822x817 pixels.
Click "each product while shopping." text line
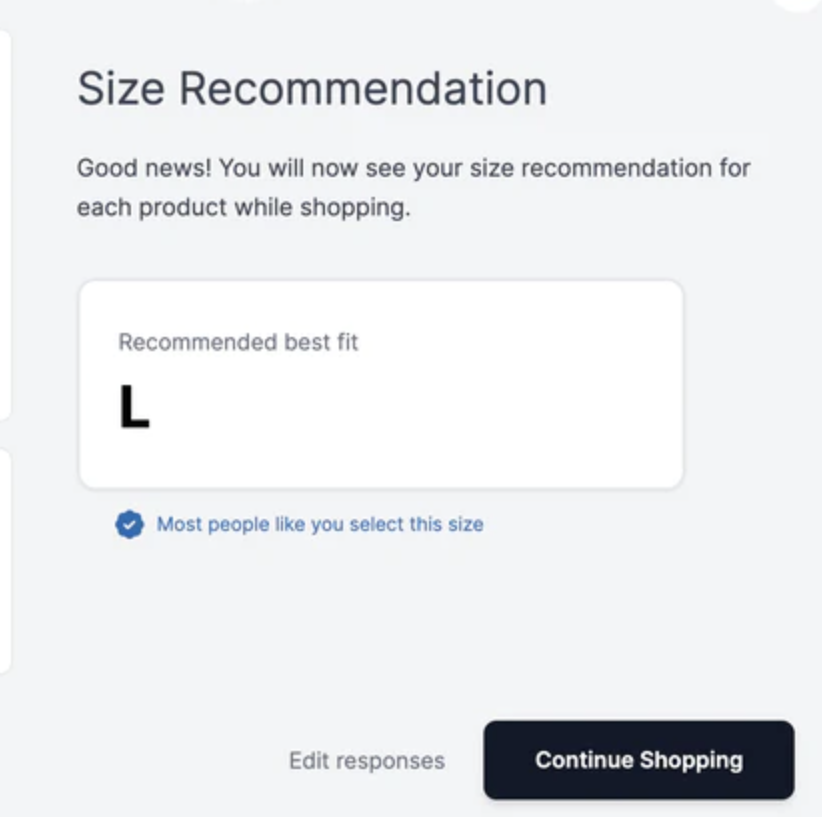(243, 210)
